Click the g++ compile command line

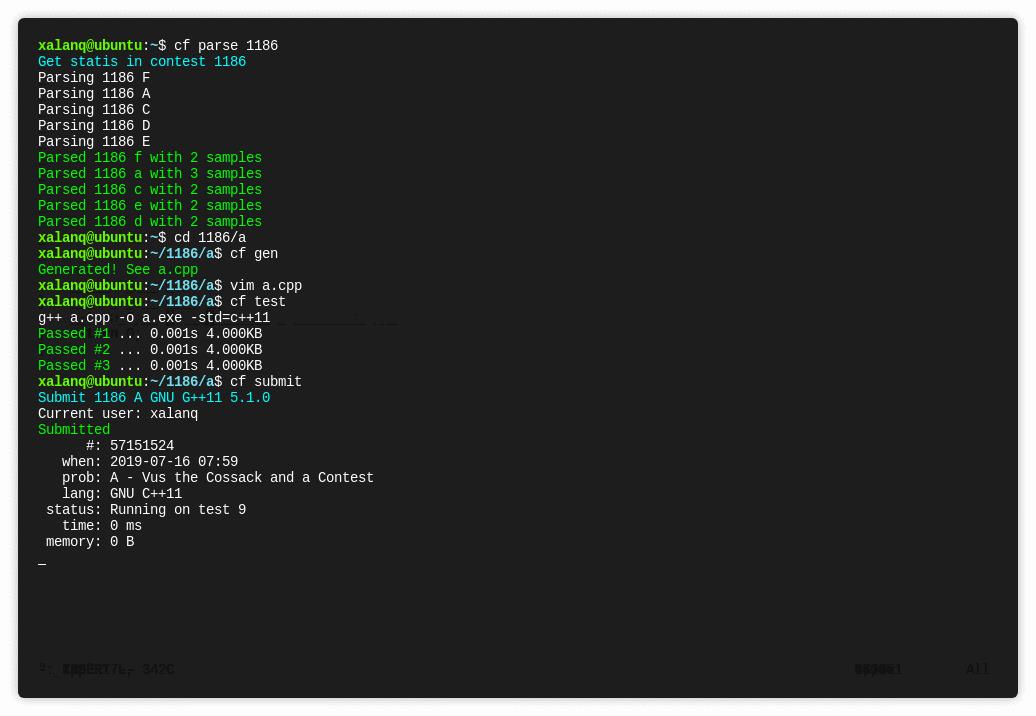(x=154, y=318)
